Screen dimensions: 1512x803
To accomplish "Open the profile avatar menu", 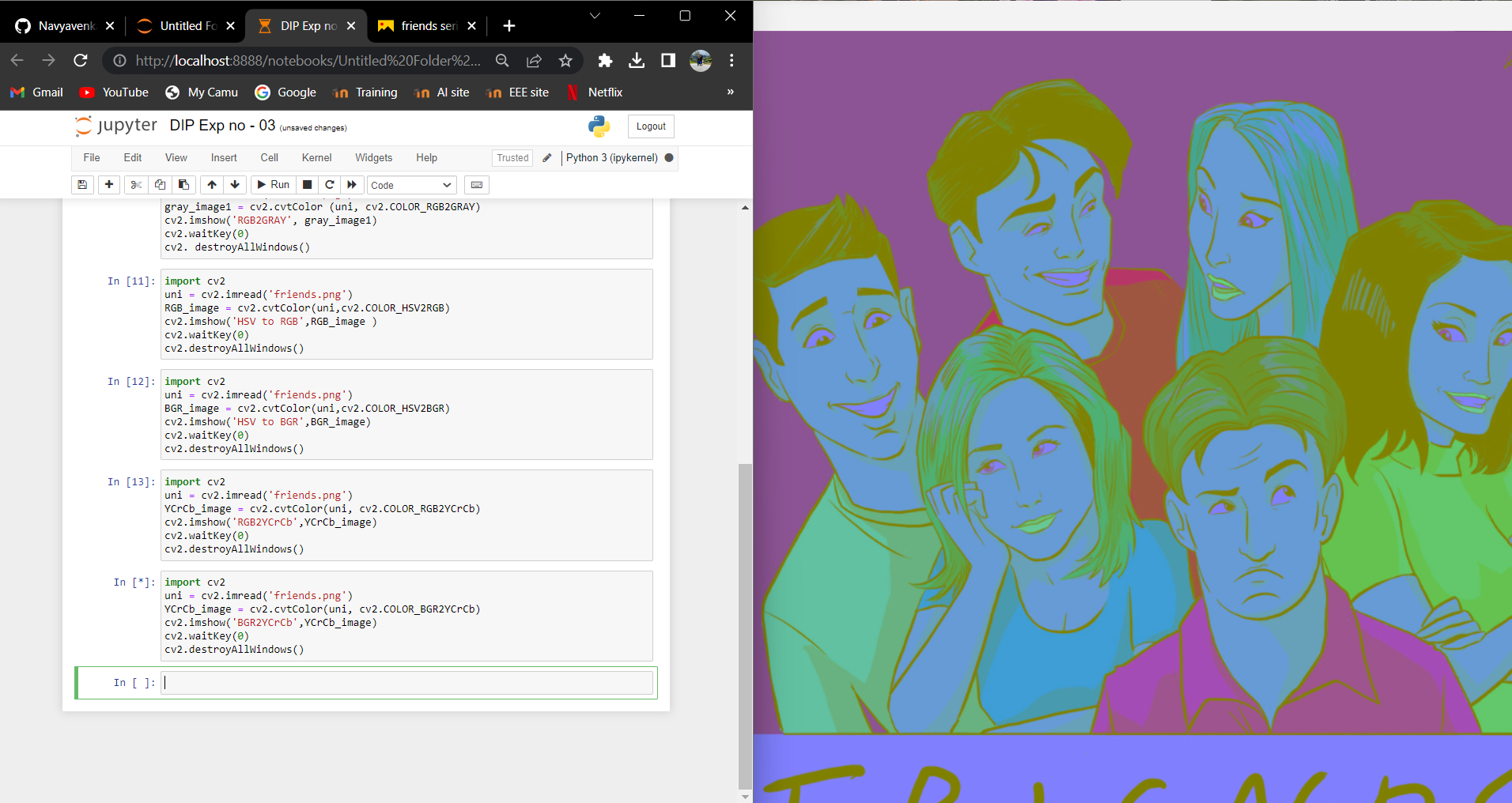I will tap(701, 61).
